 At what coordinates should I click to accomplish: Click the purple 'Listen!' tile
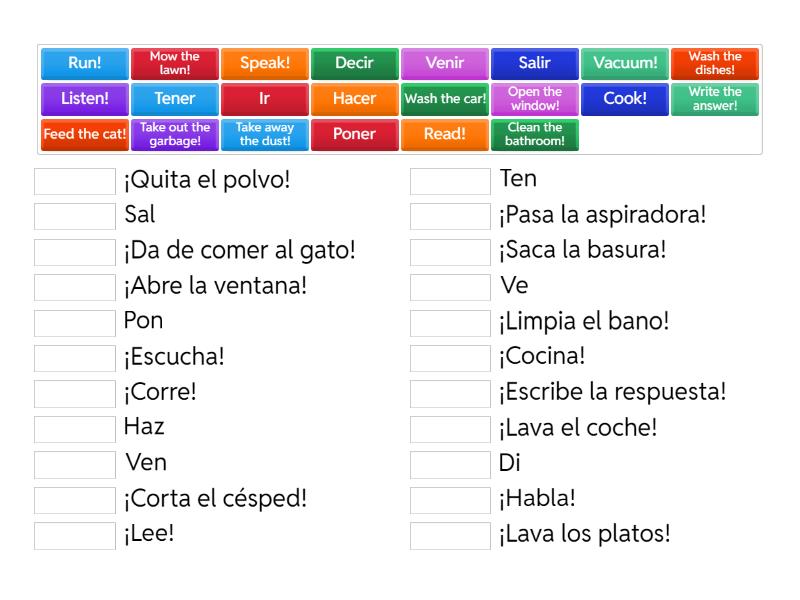point(85,99)
